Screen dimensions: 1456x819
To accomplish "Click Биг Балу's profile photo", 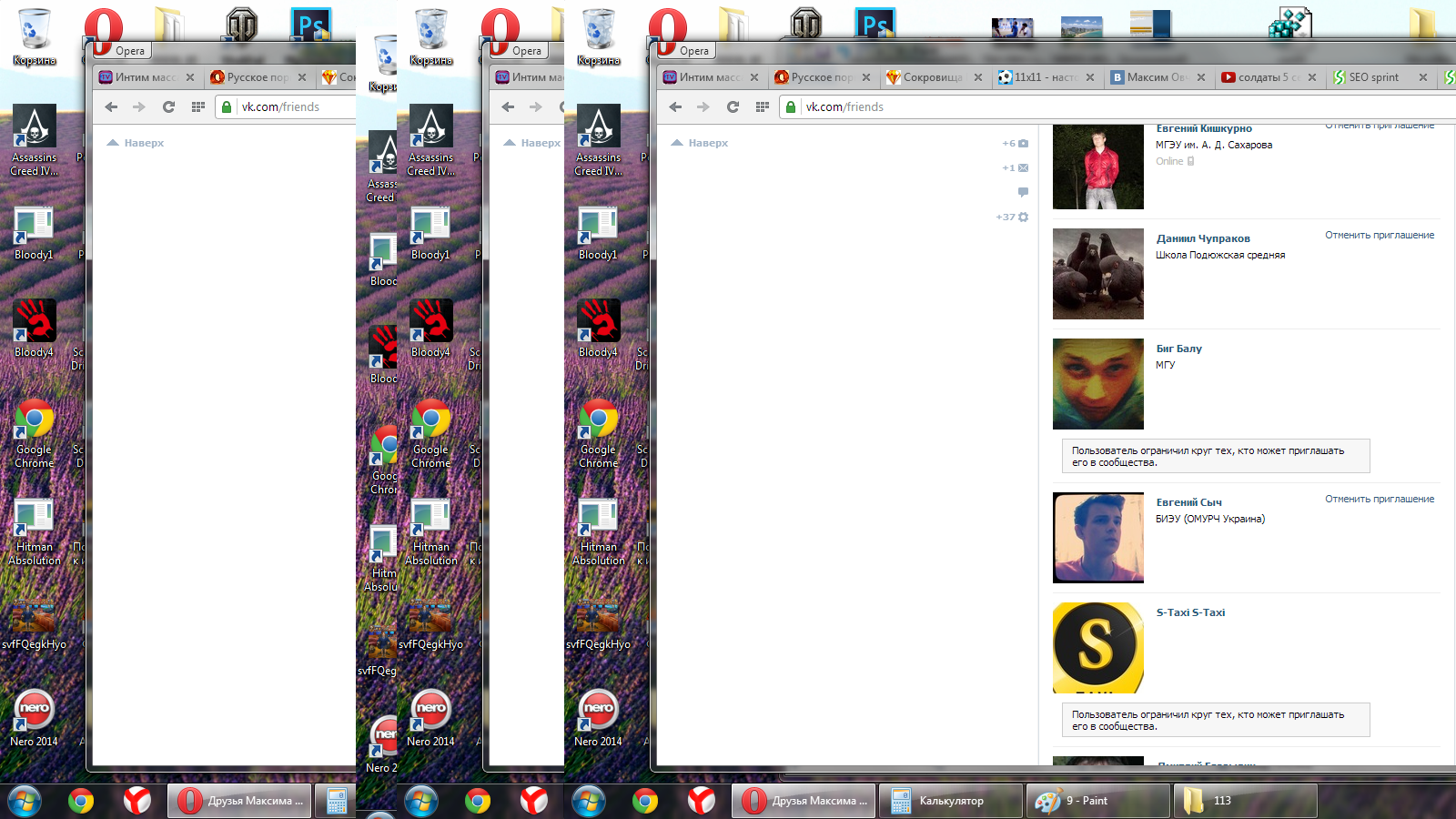I will pyautogui.click(x=1098, y=384).
